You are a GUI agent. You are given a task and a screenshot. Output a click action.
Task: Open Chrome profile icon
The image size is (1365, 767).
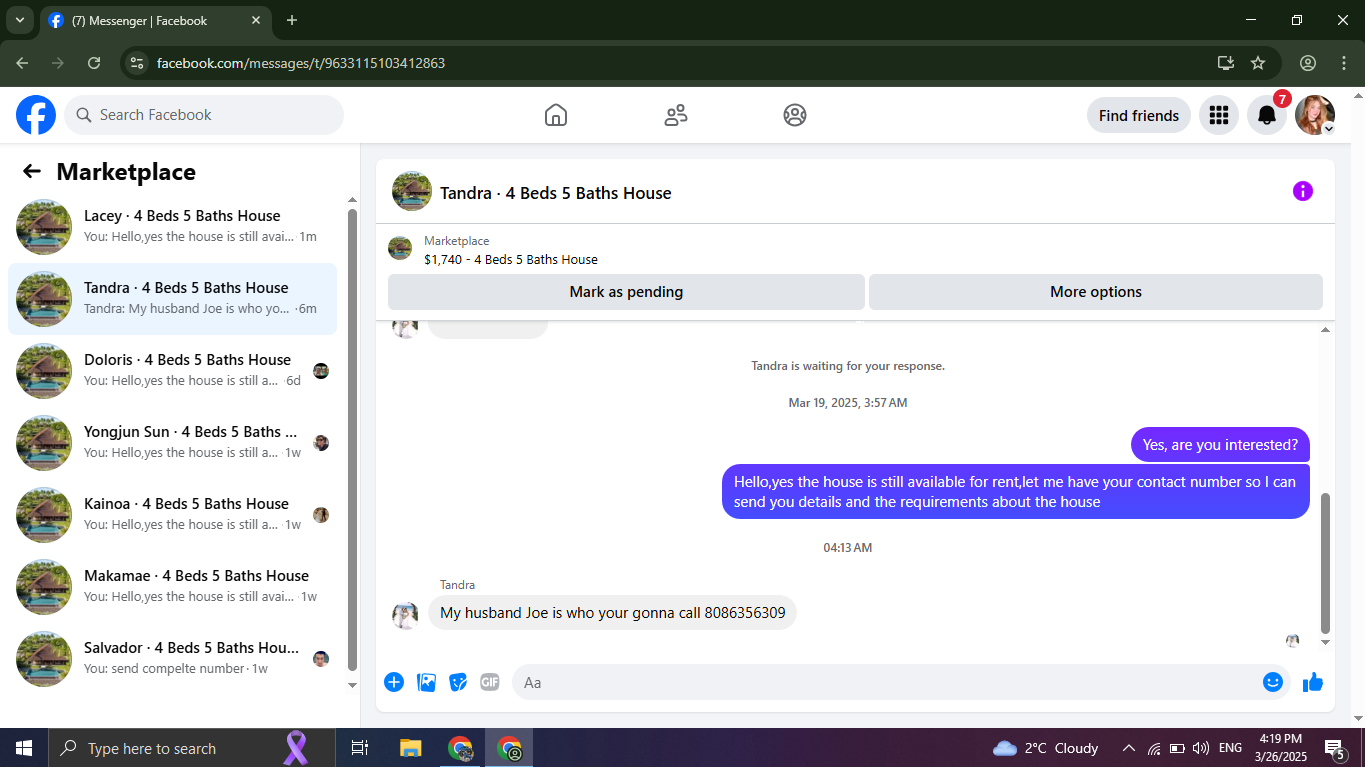click(x=1308, y=63)
